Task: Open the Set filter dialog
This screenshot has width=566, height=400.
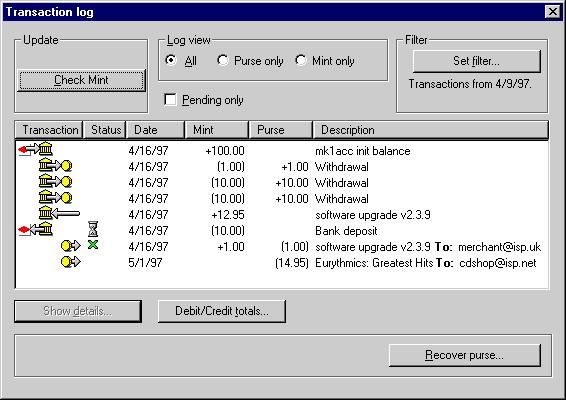Action: tap(476, 61)
